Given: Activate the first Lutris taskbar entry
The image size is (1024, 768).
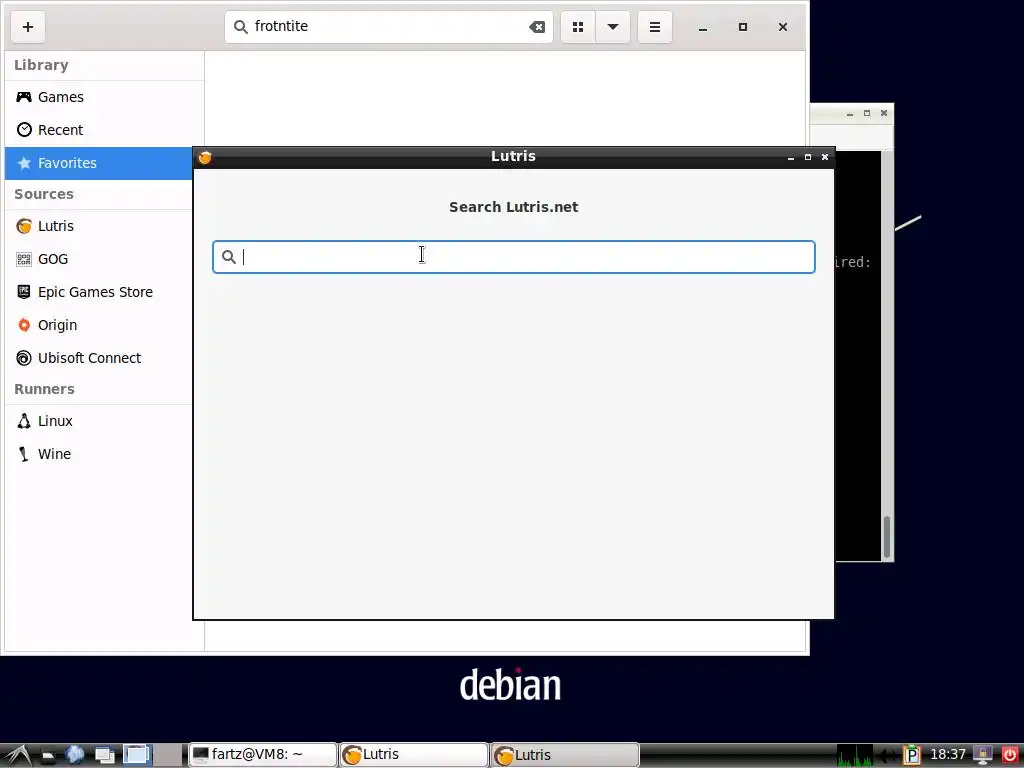Looking at the screenshot, I should coord(414,755).
